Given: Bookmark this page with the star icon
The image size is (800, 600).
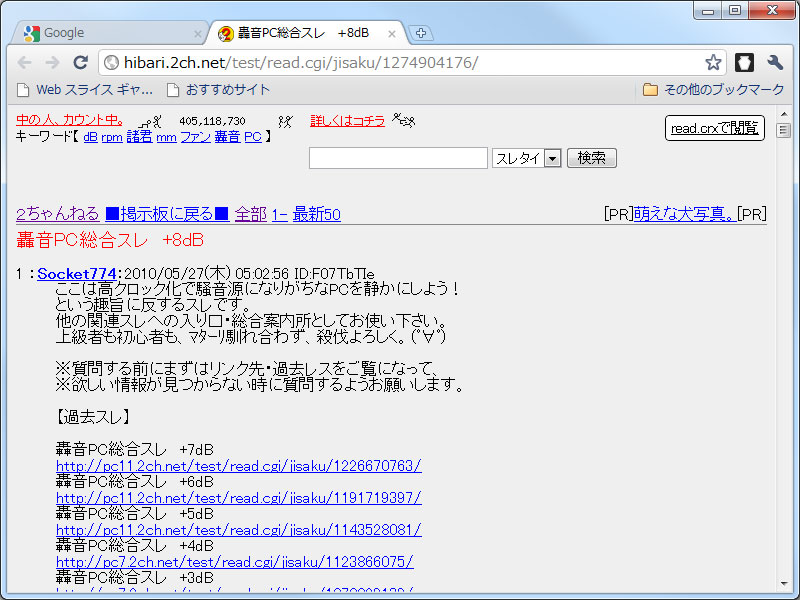Looking at the screenshot, I should pyautogui.click(x=713, y=62).
